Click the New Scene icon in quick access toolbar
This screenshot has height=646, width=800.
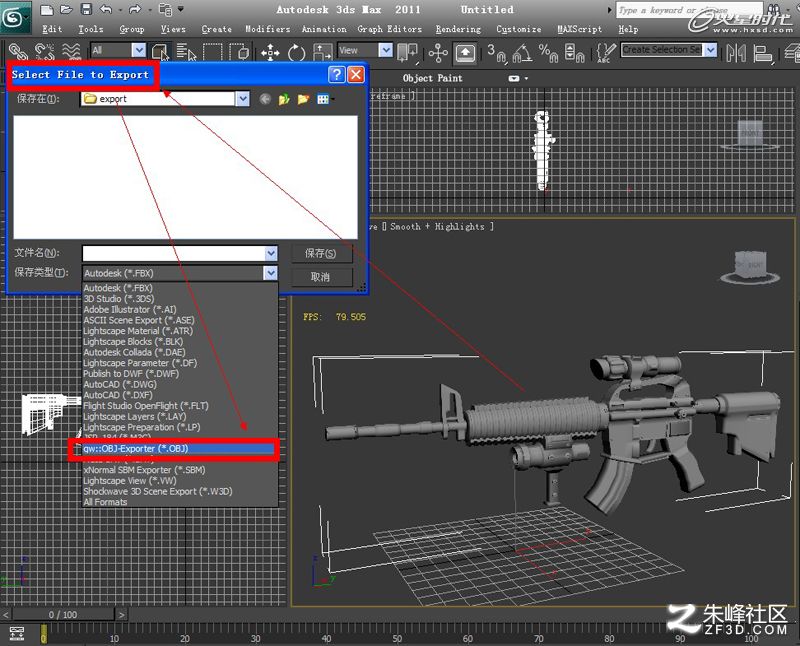click(46, 9)
